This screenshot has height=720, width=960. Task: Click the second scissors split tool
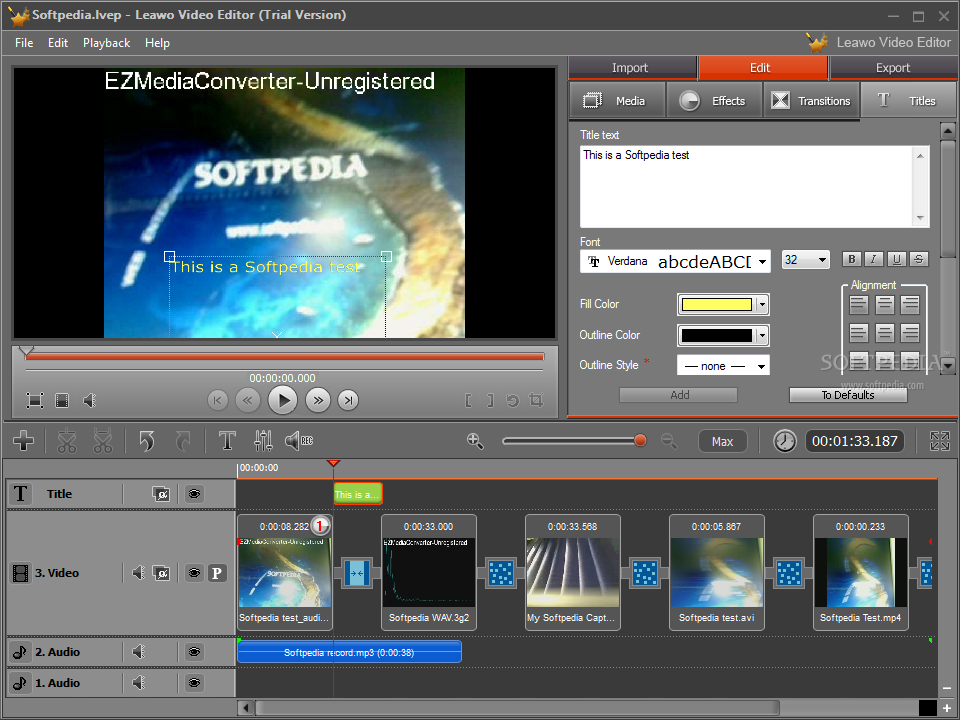102,441
